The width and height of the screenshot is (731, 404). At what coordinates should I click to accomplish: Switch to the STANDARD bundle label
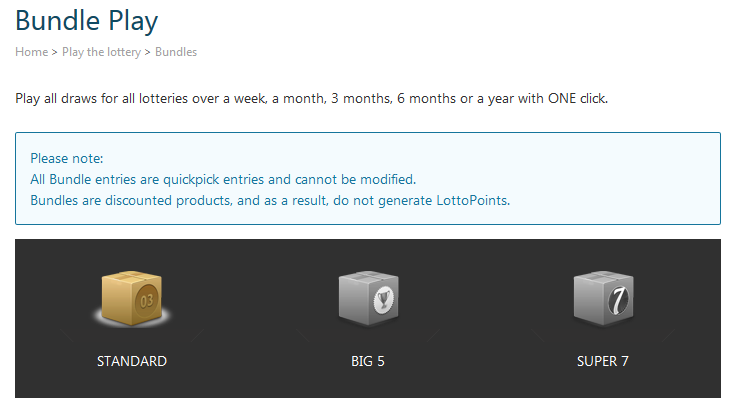(x=132, y=361)
